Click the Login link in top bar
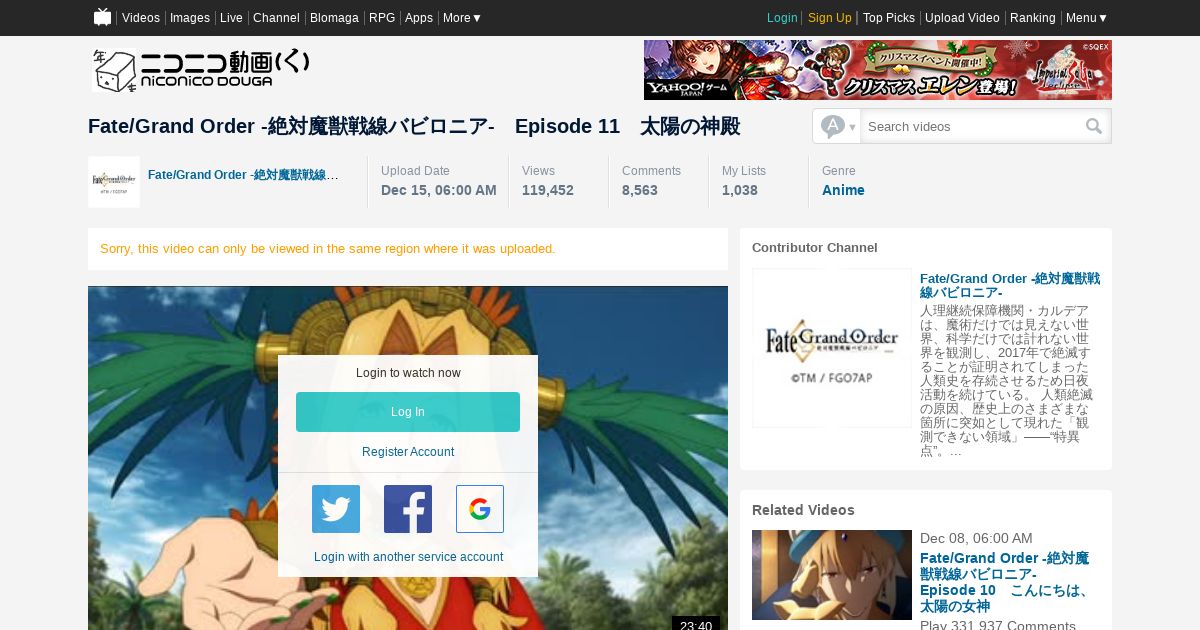 (x=782, y=18)
